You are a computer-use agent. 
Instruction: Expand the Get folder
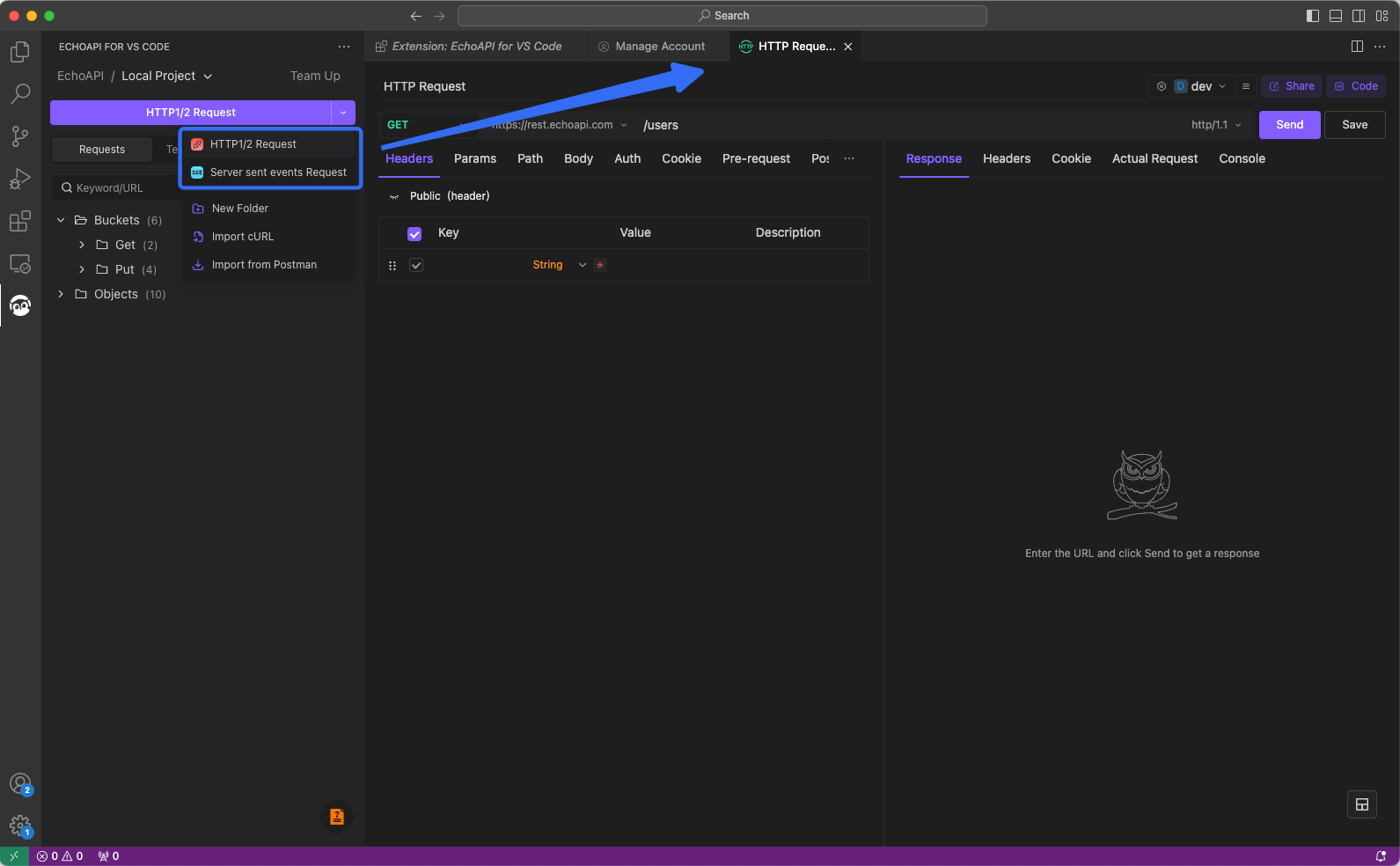pyautogui.click(x=82, y=245)
